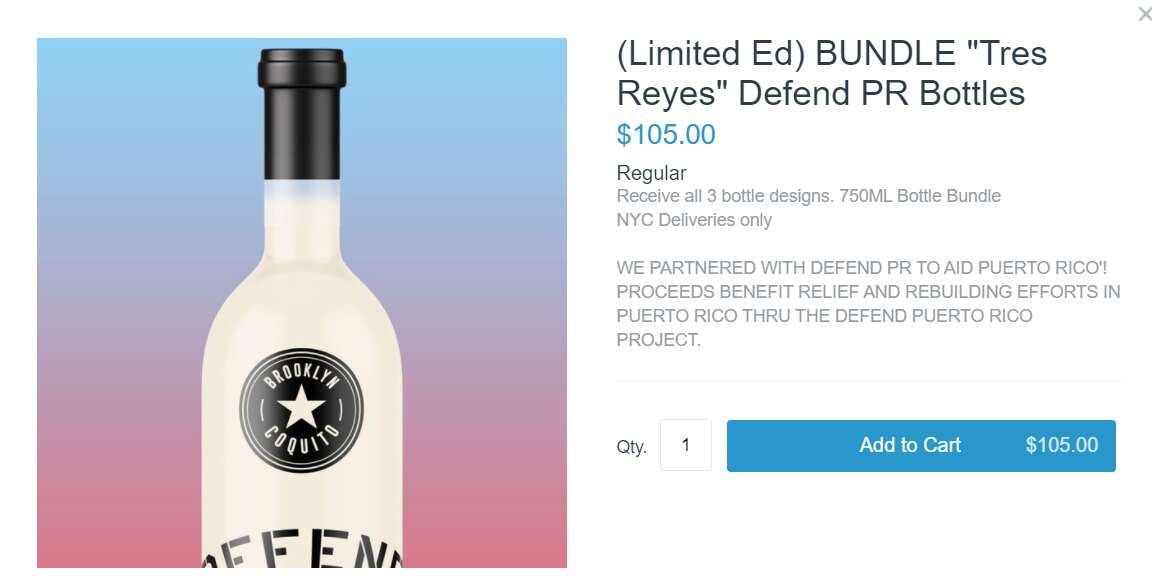
Task: Click the "NYC Deliveries only" note
Action: [x=694, y=220]
